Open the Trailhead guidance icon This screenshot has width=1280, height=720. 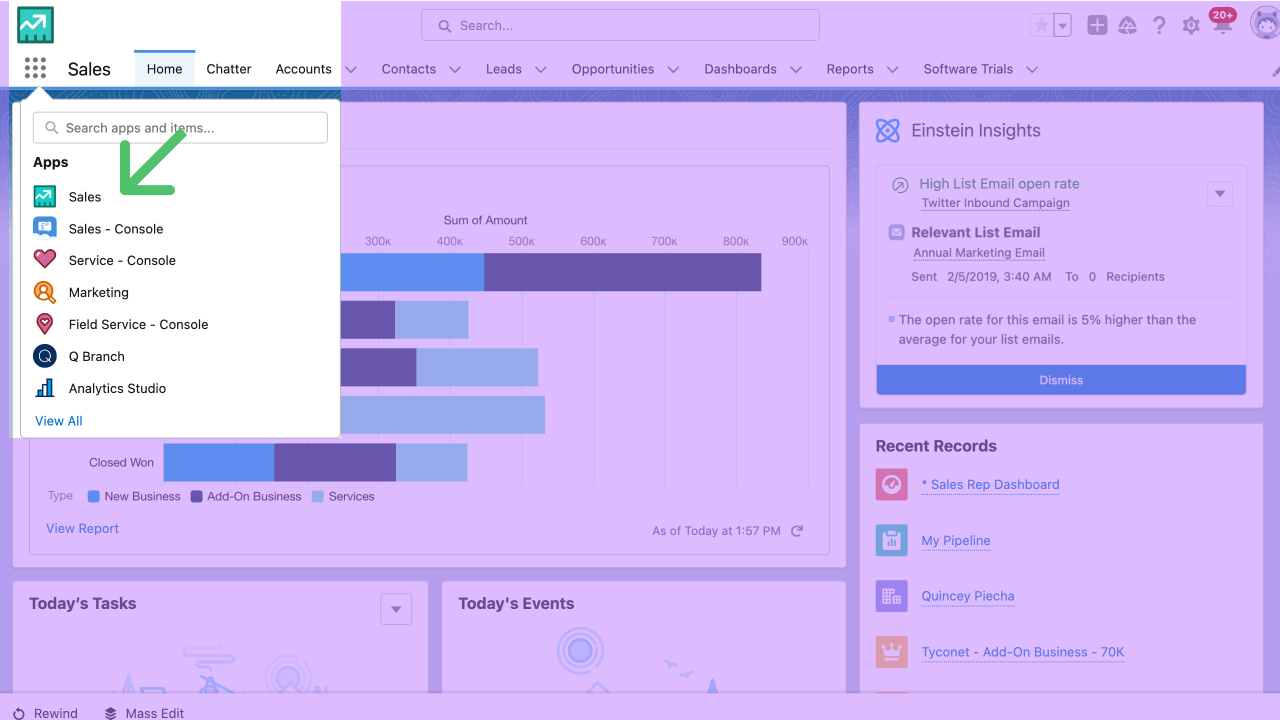pos(1128,26)
